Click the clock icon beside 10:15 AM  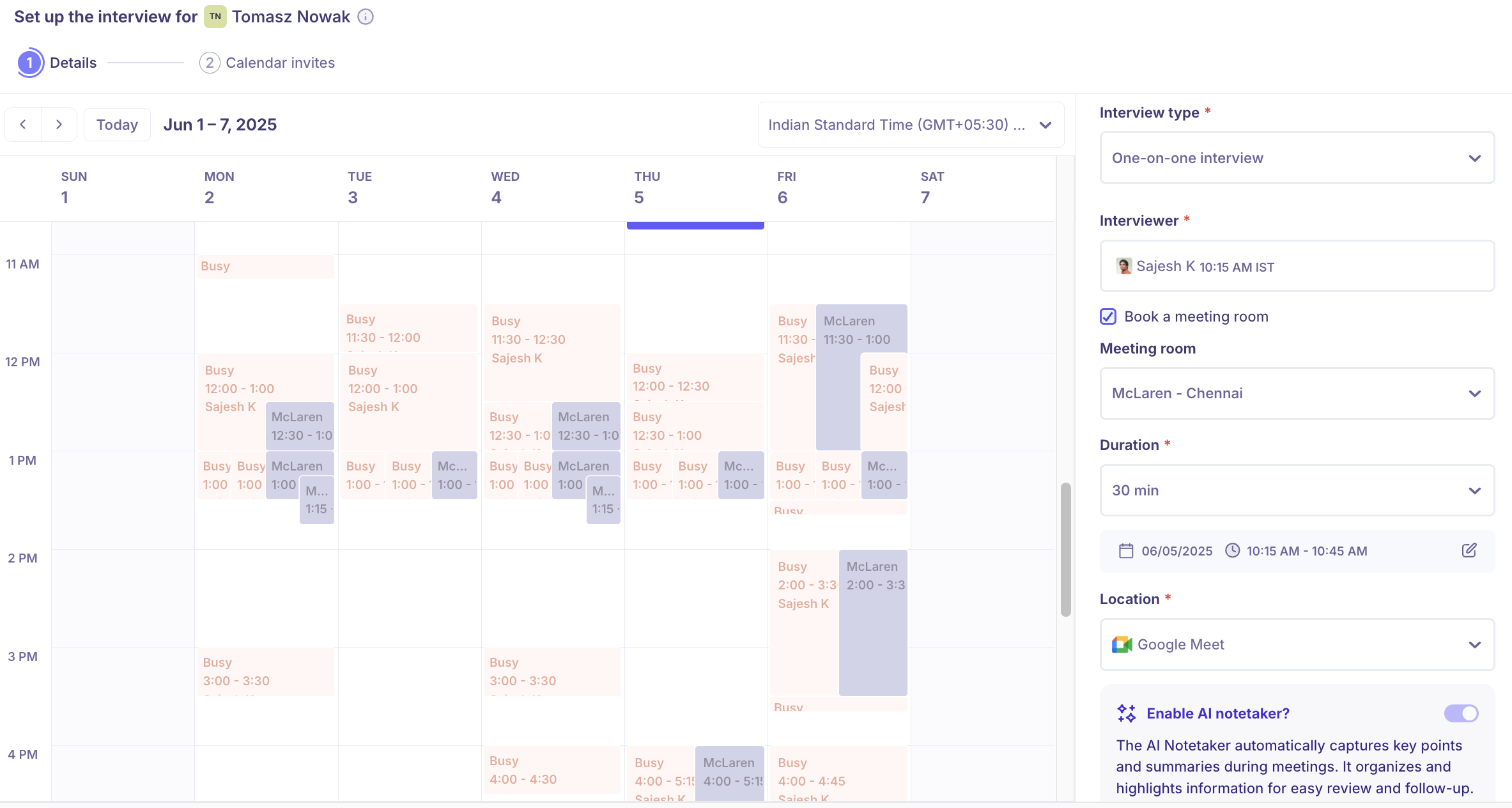pyautogui.click(x=1233, y=550)
